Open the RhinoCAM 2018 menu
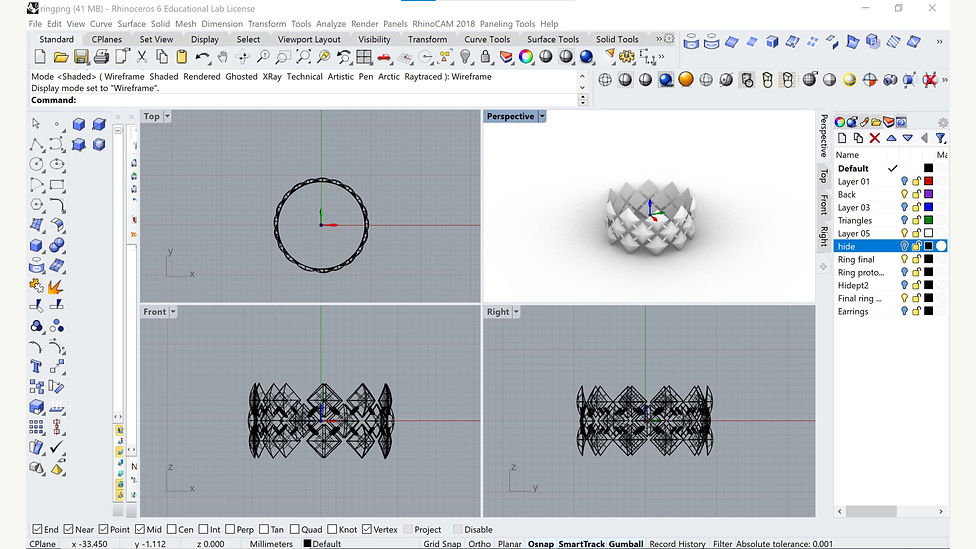Screen dimensions: 976x549 click(443, 24)
